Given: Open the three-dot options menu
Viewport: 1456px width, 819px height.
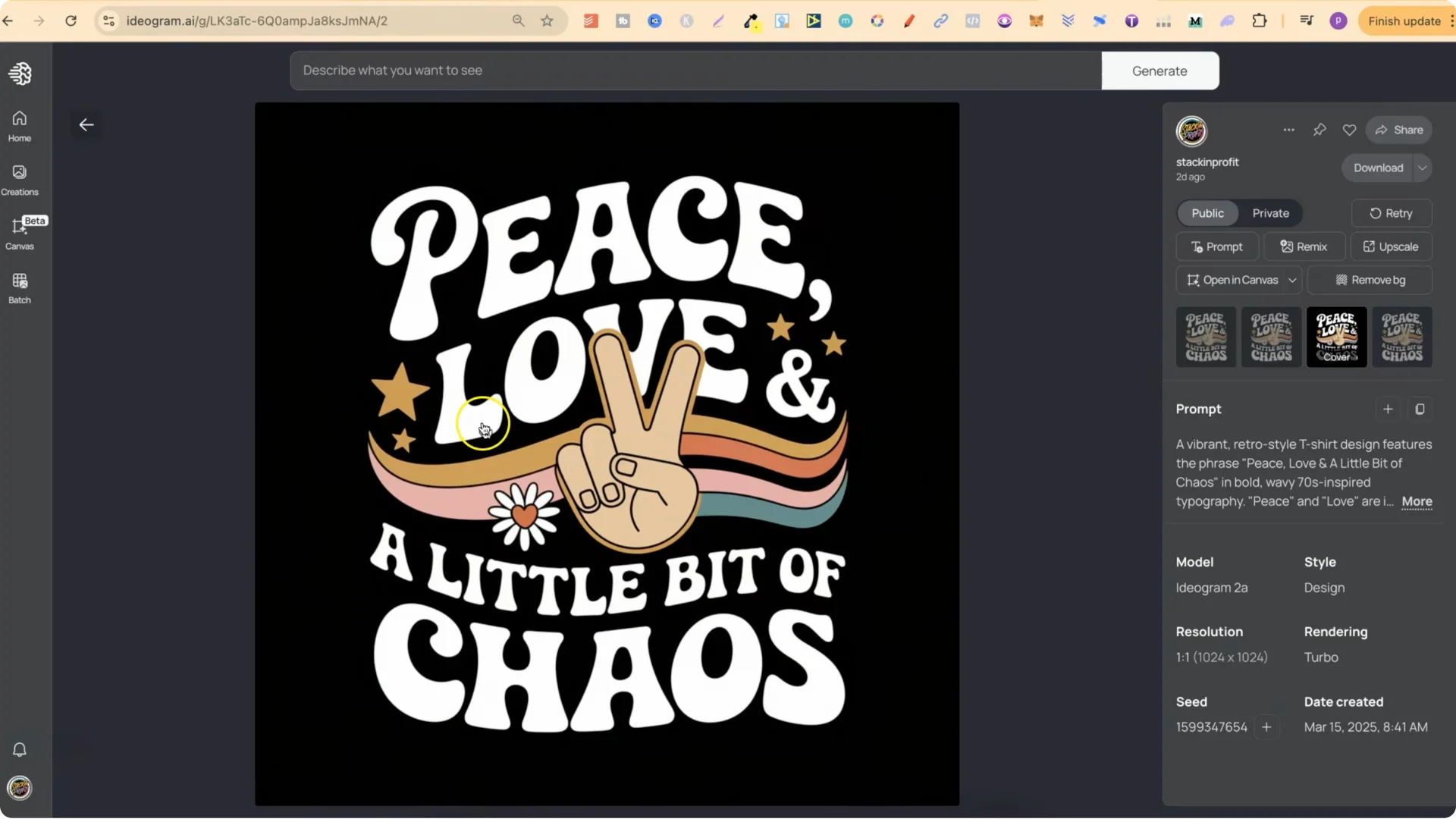Looking at the screenshot, I should [x=1289, y=130].
